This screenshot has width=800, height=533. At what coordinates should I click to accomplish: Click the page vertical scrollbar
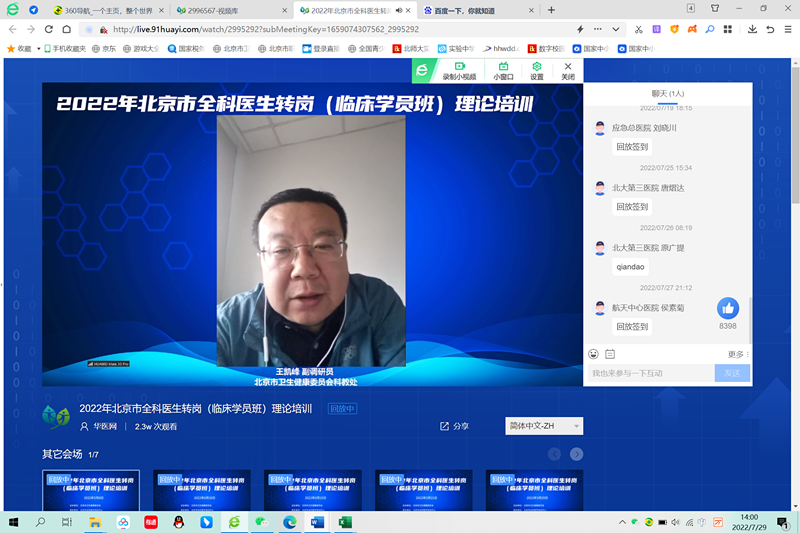point(795,135)
